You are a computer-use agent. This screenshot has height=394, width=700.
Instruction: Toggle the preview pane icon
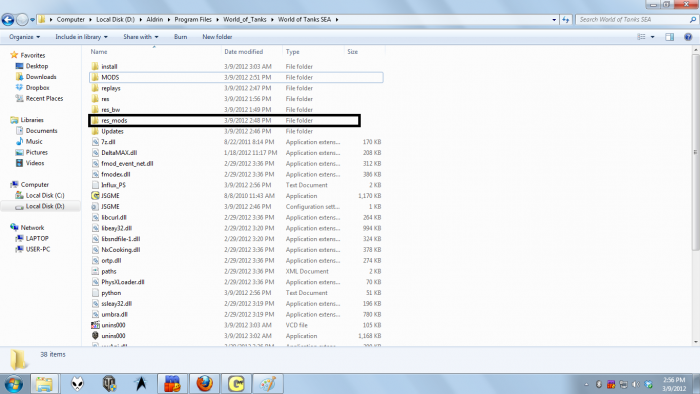[669, 37]
